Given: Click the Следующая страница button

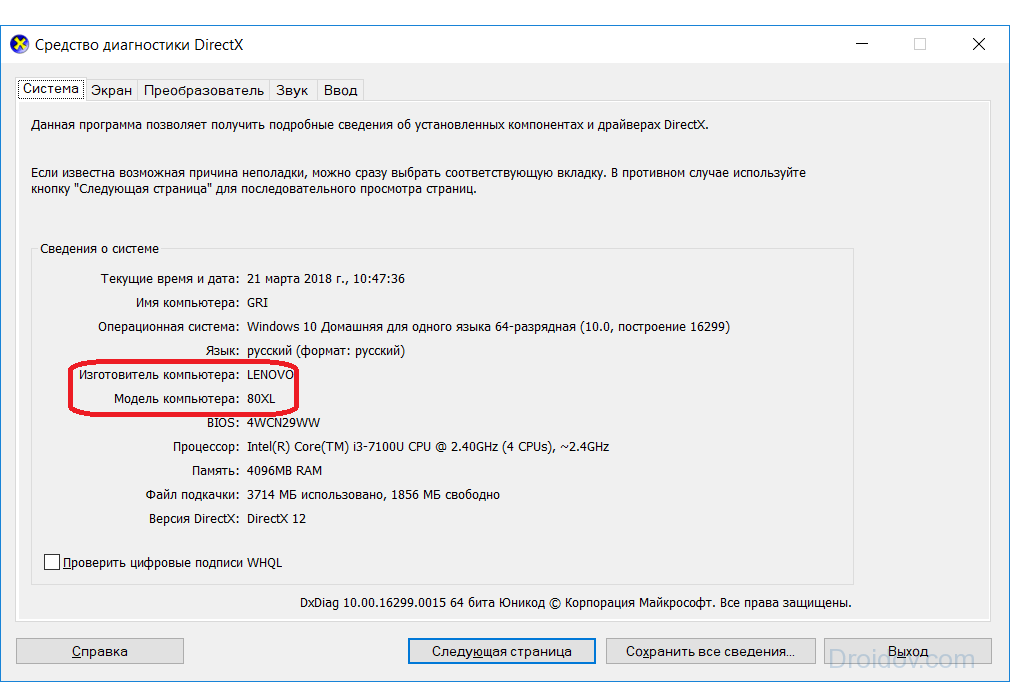Looking at the screenshot, I should tap(501, 651).
